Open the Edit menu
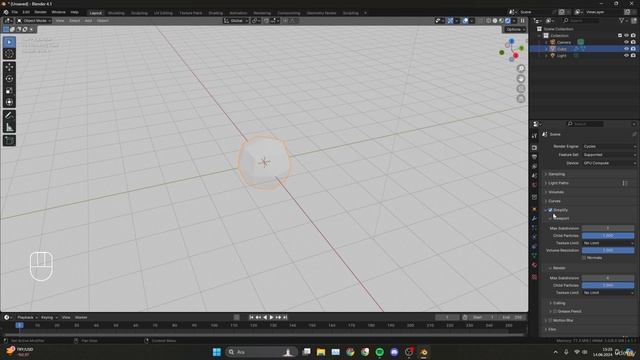 26,12
